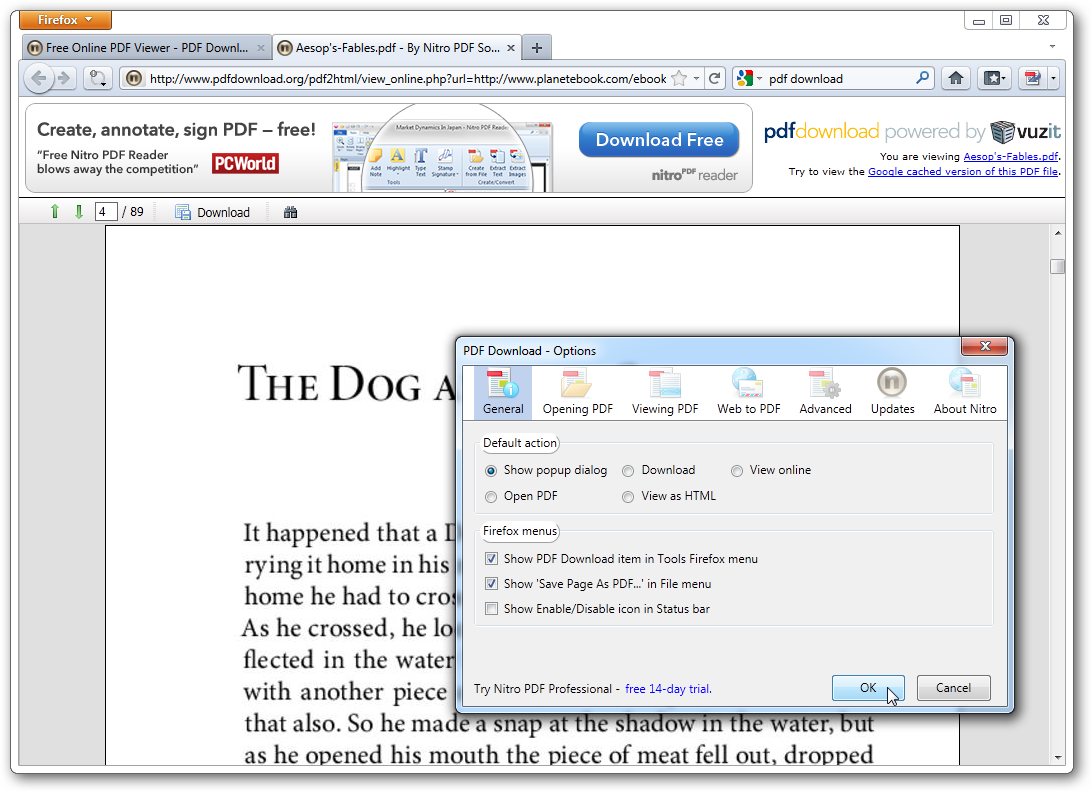Open the About Nitro icon

964,391
